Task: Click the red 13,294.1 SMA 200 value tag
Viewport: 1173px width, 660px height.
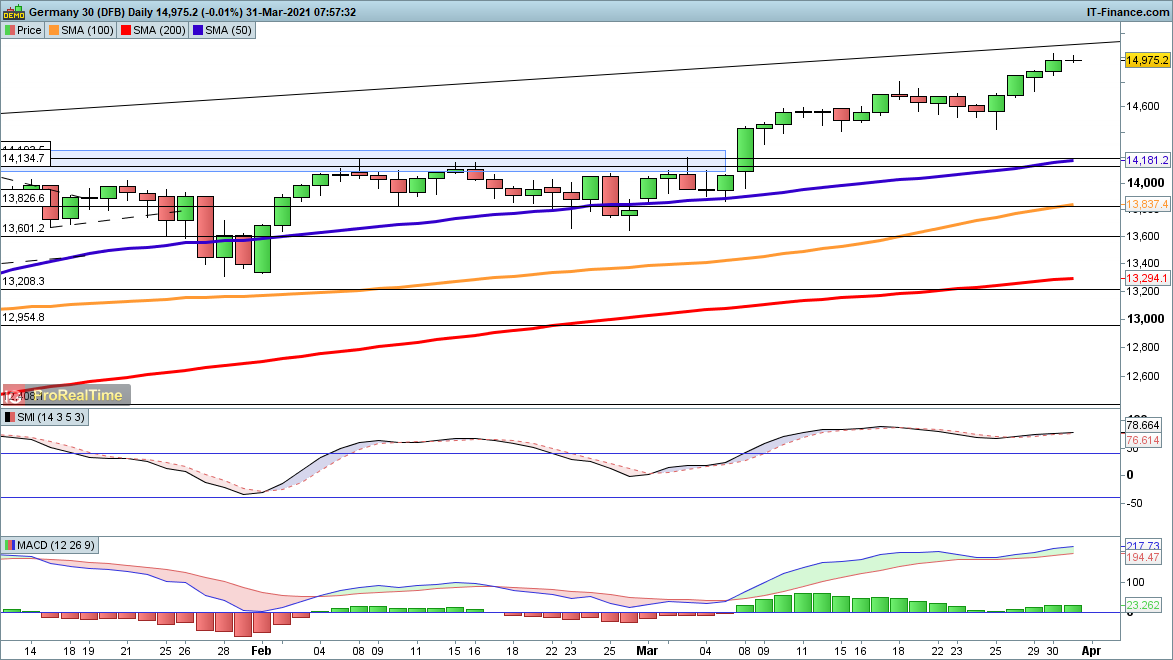Action: point(1147,277)
